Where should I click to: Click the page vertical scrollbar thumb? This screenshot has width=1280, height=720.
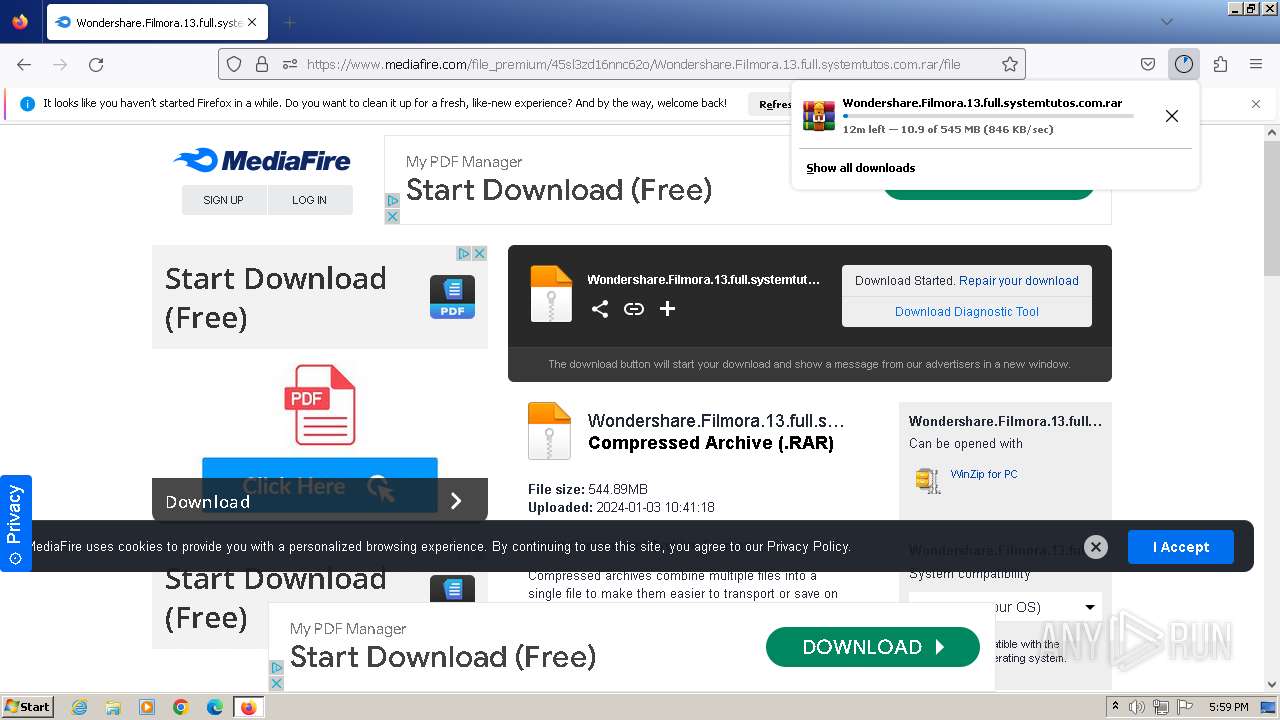(x=1272, y=208)
